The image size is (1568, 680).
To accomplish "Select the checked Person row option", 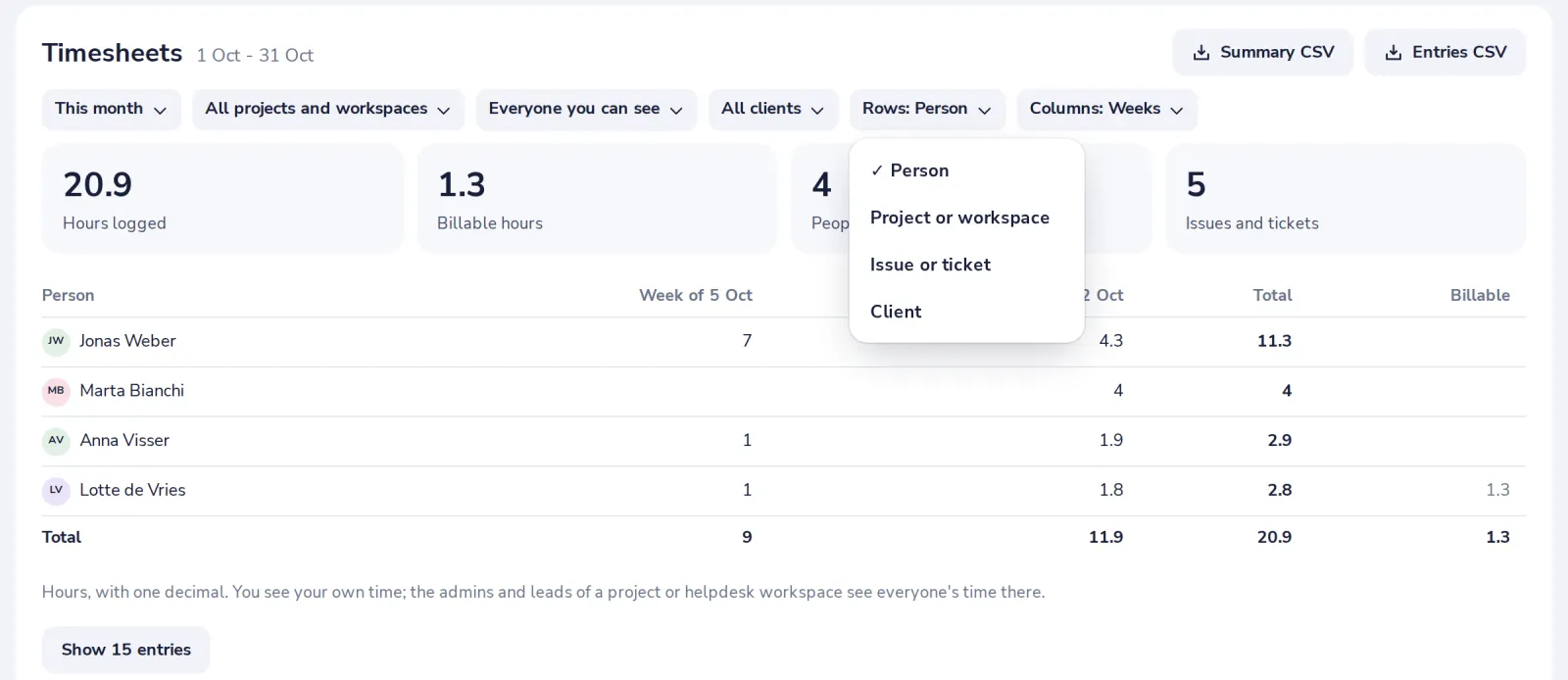I will pyautogui.click(x=966, y=170).
